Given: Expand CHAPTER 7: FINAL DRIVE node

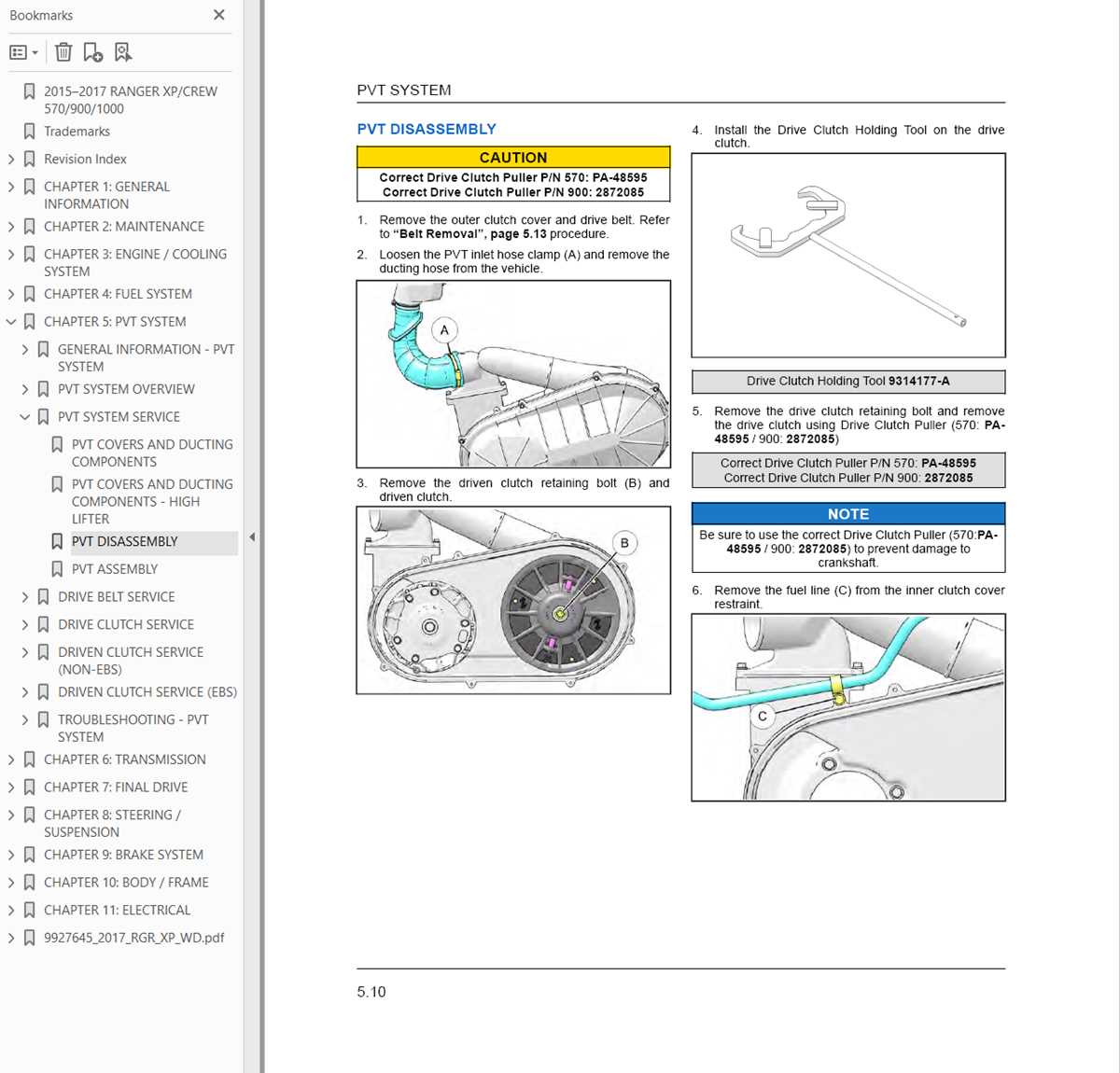Looking at the screenshot, I should pos(11,787).
